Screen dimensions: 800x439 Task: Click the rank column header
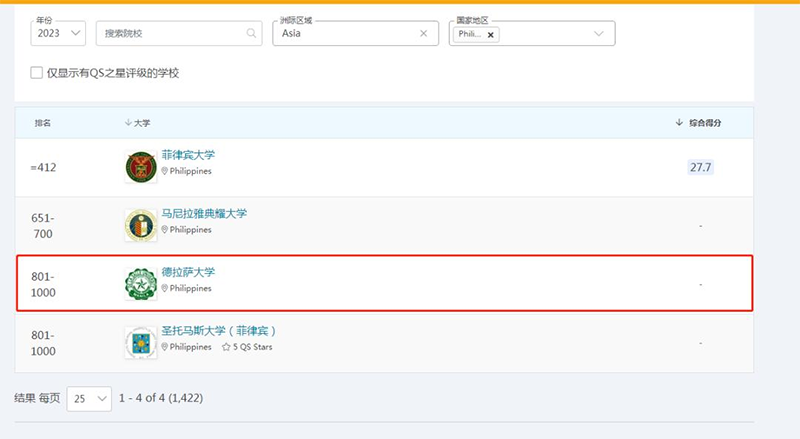tap(43, 123)
